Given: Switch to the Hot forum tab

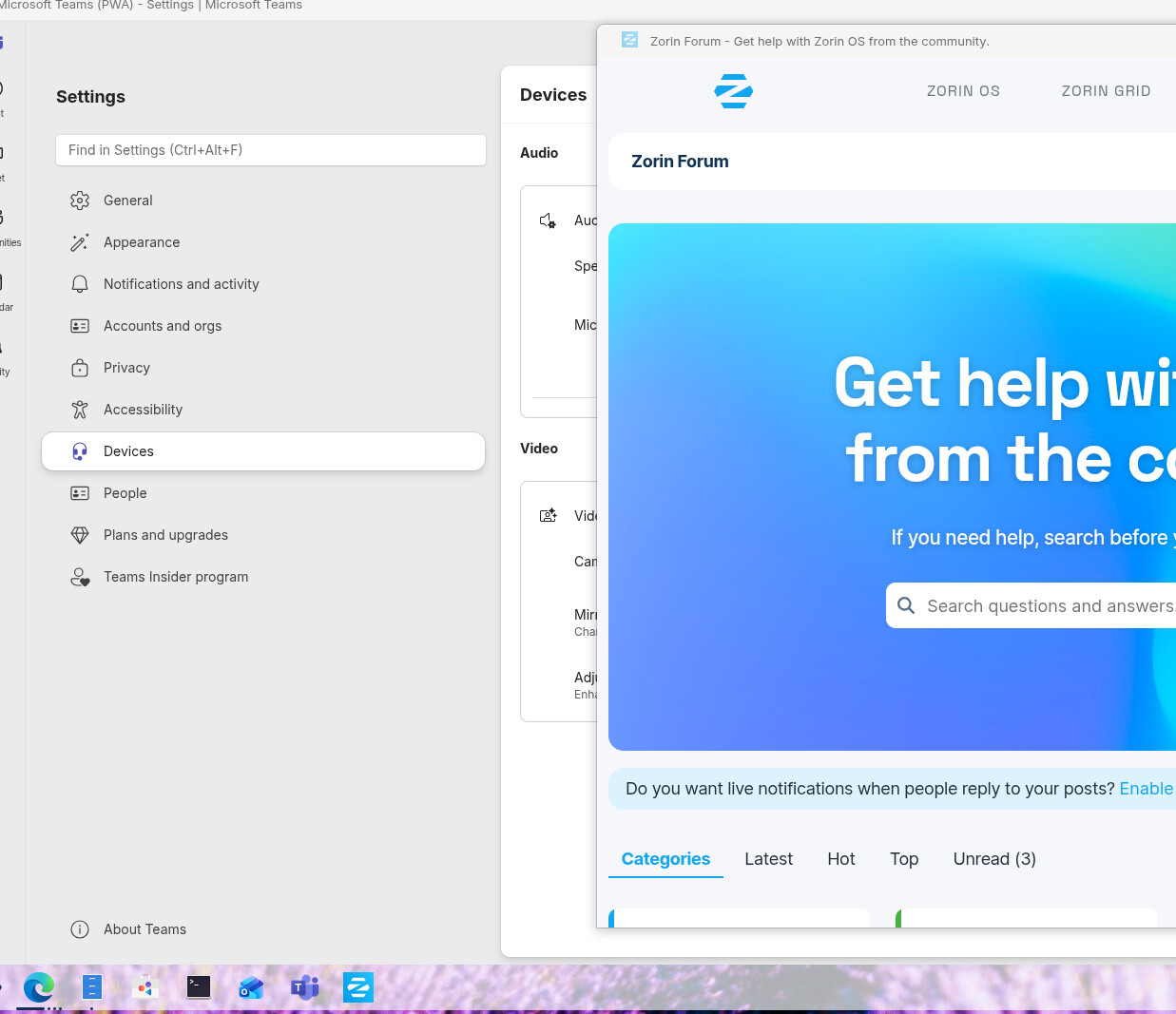Looking at the screenshot, I should click(x=840, y=859).
